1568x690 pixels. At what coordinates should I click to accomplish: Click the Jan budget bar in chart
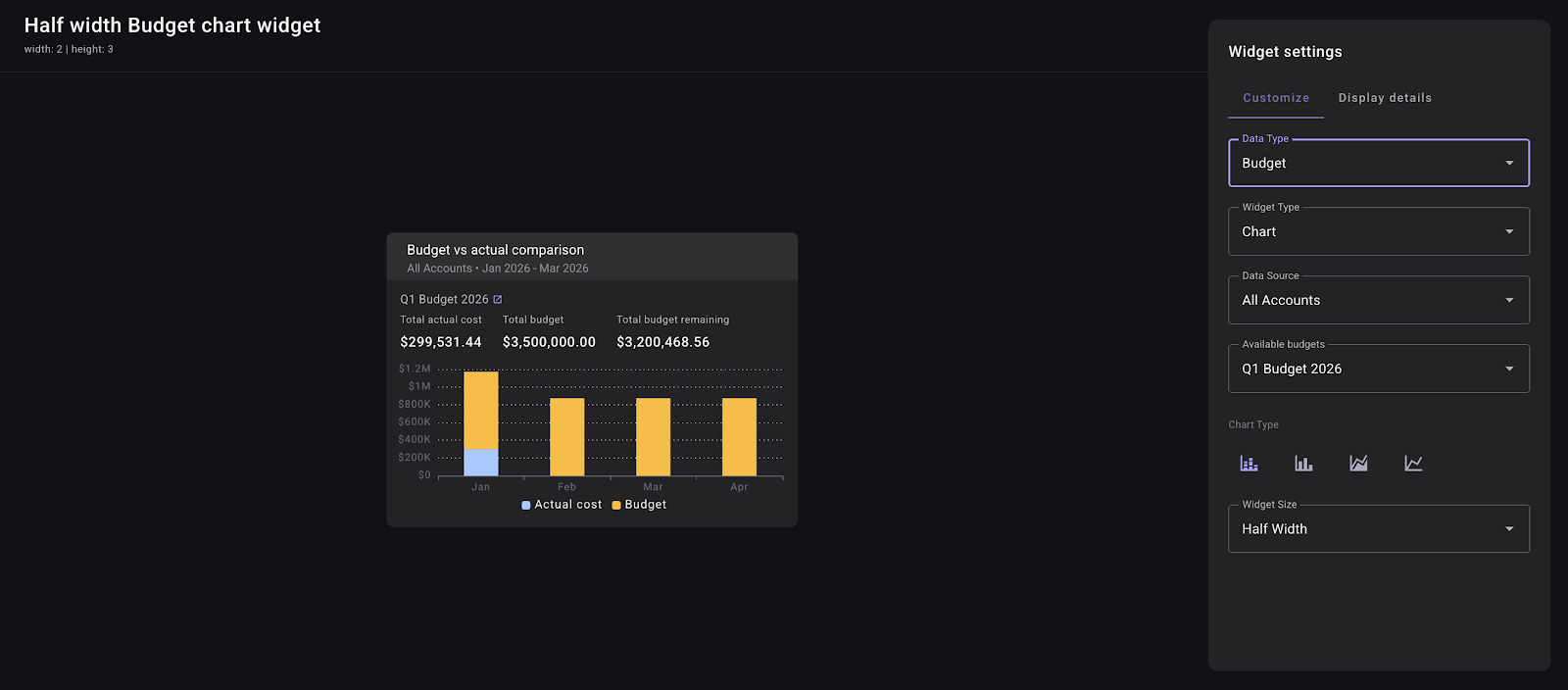click(x=481, y=410)
